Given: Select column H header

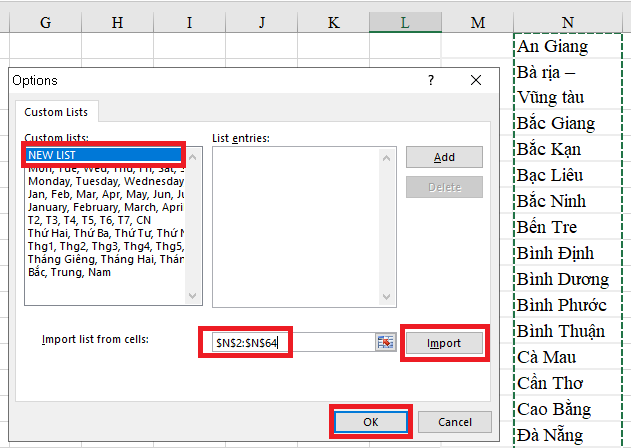Looking at the screenshot, I should [x=117, y=23].
